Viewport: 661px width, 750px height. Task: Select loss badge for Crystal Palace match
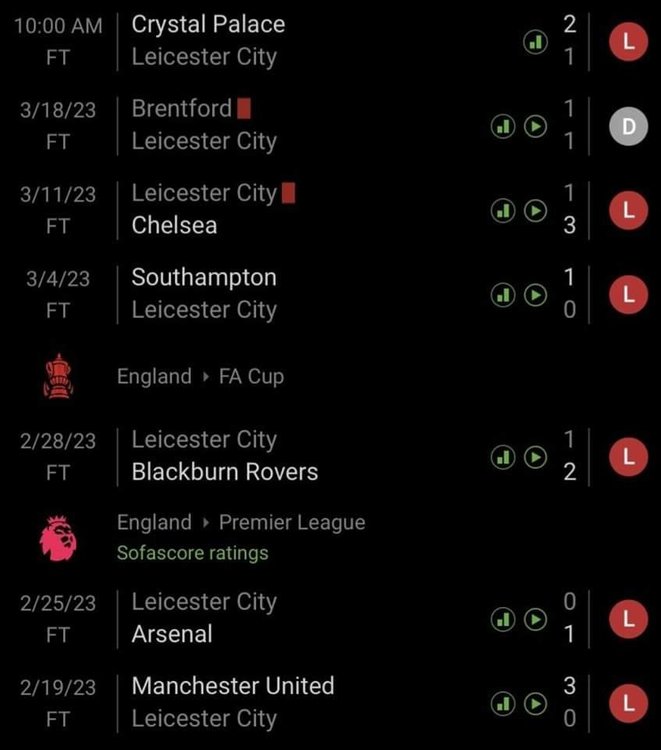[628, 42]
